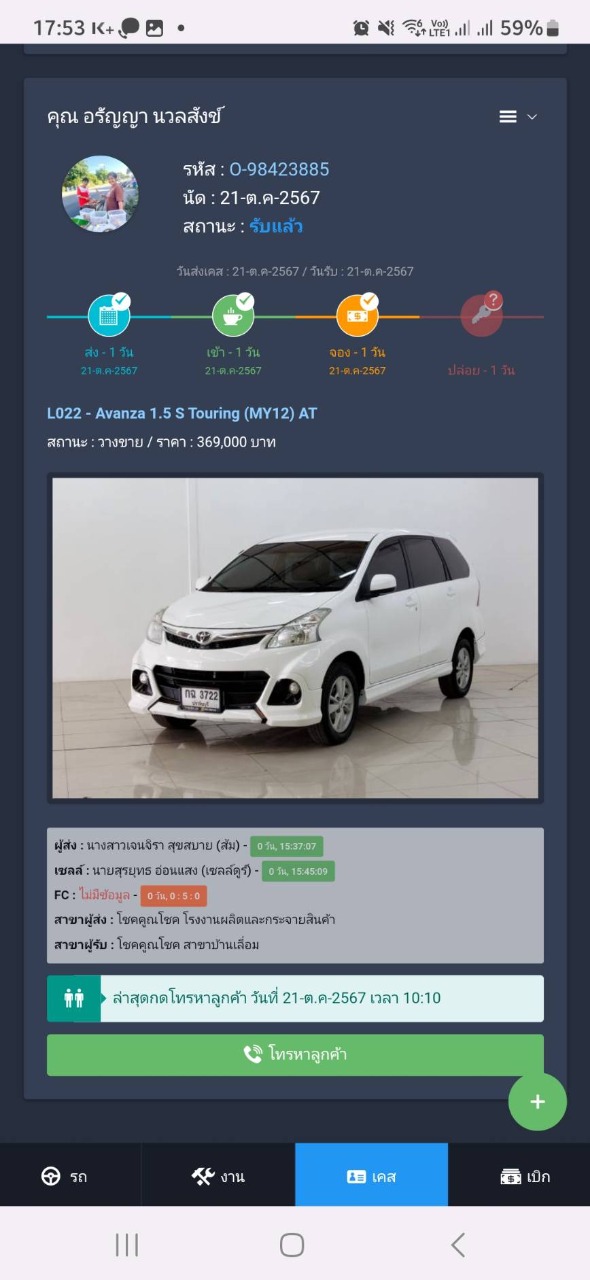Screen dimensions: 590x1280
Task: Tap the Android home navigation button
Action: [x=292, y=1245]
